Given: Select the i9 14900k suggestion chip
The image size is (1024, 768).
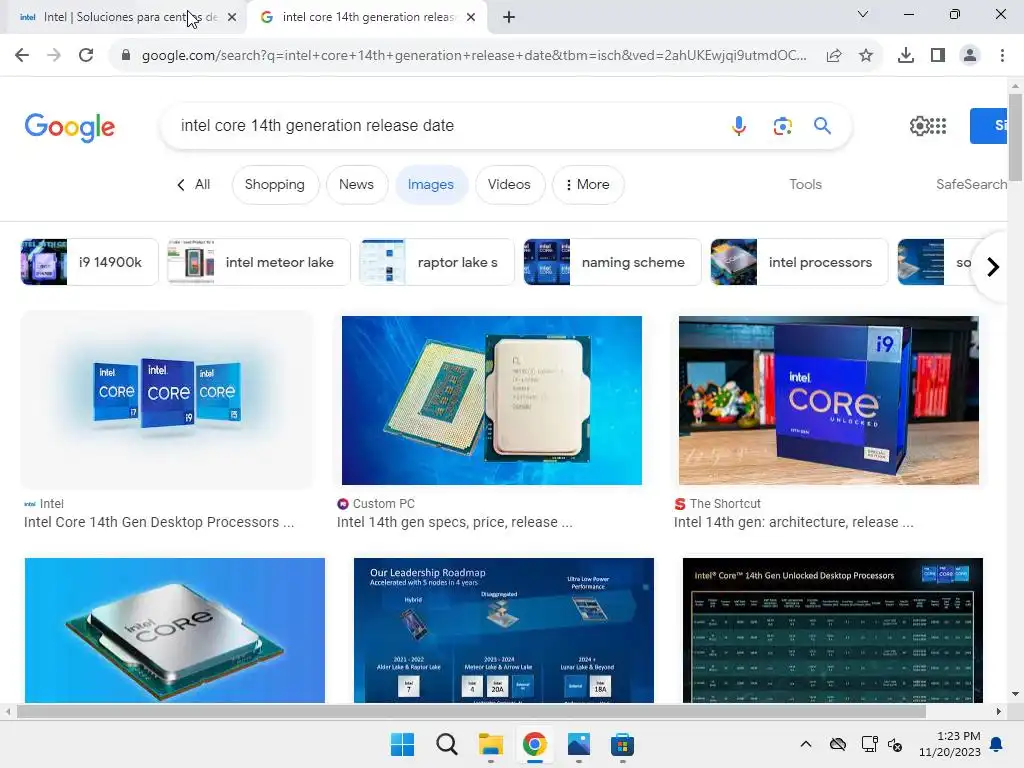Looking at the screenshot, I should click(x=89, y=263).
